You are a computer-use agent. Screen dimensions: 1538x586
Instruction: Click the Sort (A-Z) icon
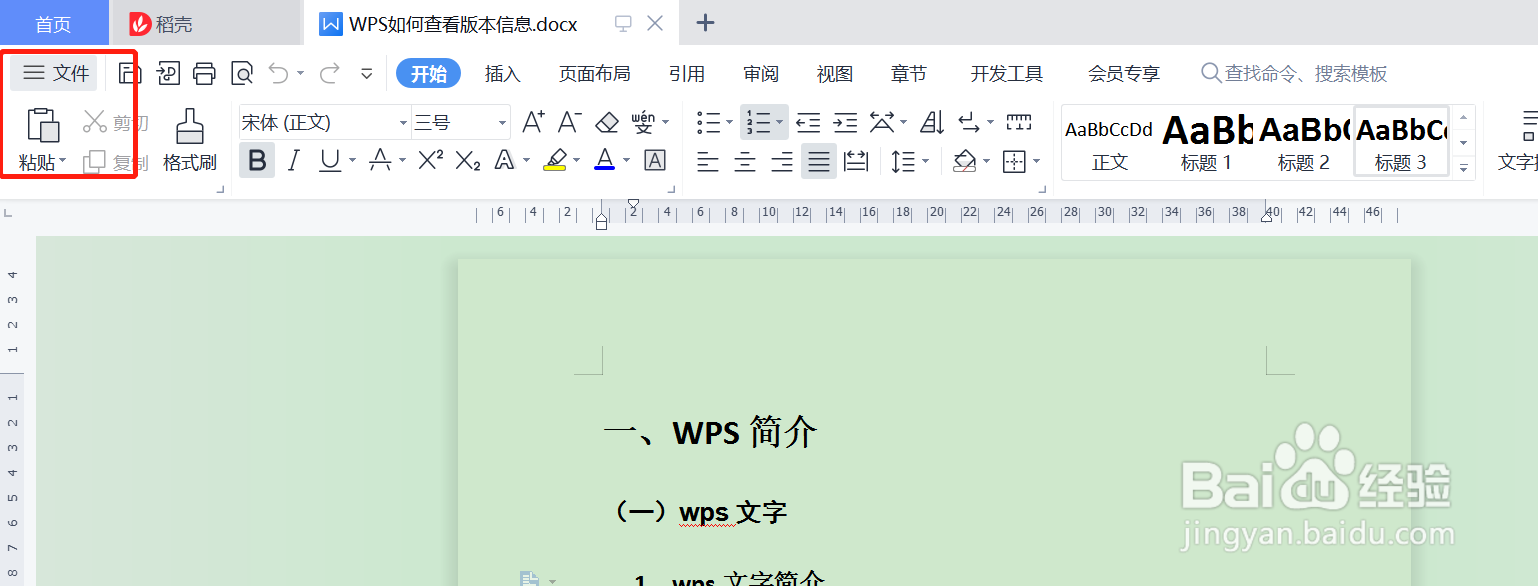pos(932,122)
